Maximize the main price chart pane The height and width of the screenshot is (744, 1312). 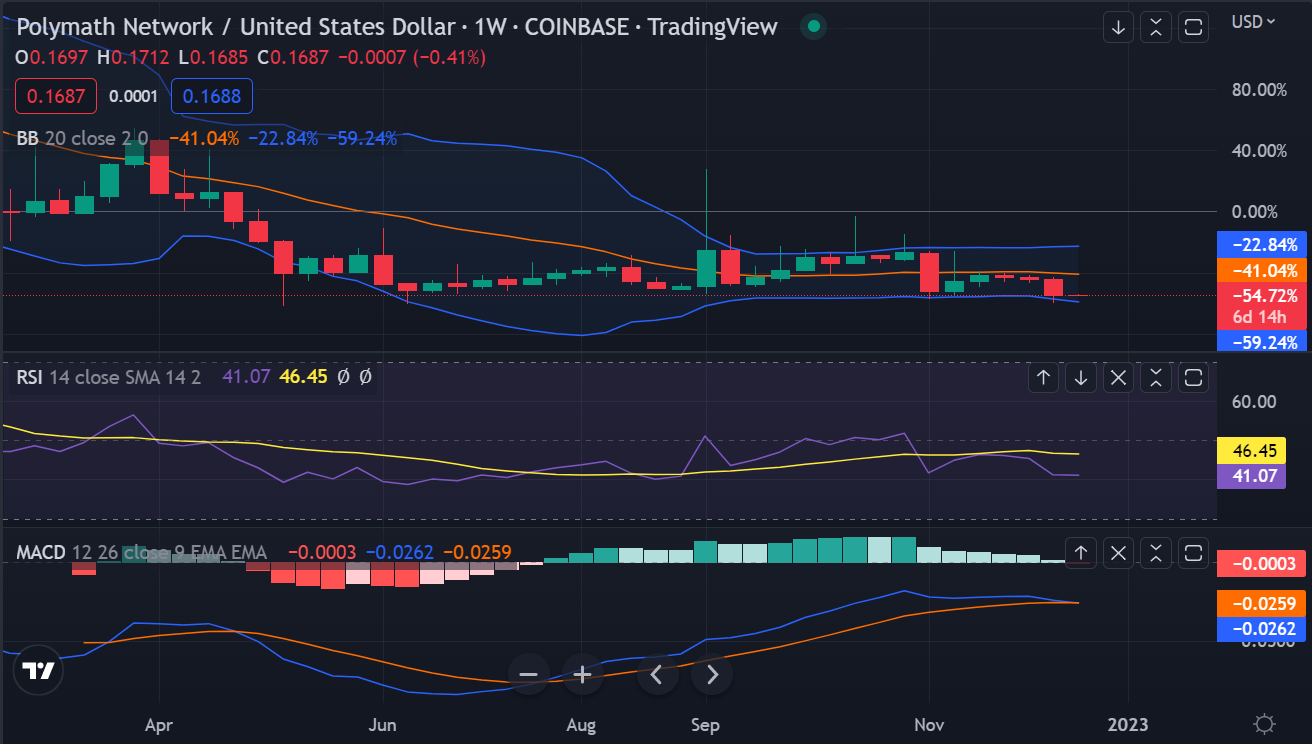(1193, 27)
